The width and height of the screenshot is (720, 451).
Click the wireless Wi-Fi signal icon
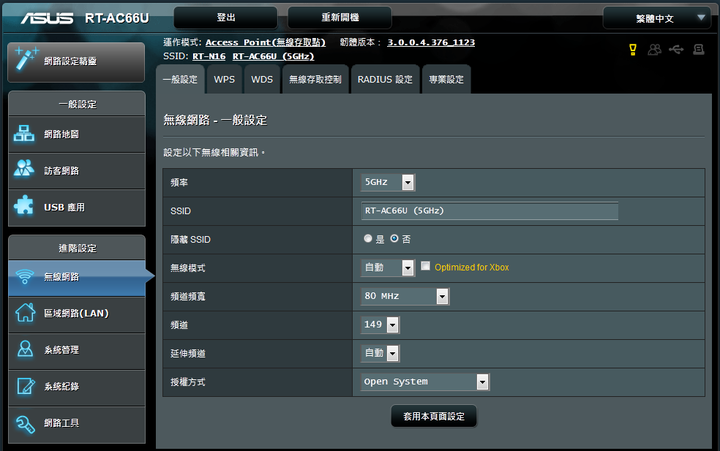(x=25, y=276)
